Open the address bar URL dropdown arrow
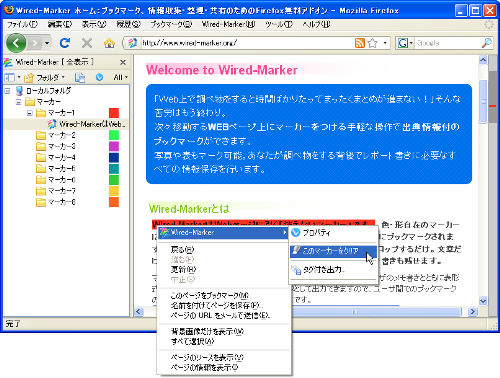The image size is (500, 378). [385, 43]
